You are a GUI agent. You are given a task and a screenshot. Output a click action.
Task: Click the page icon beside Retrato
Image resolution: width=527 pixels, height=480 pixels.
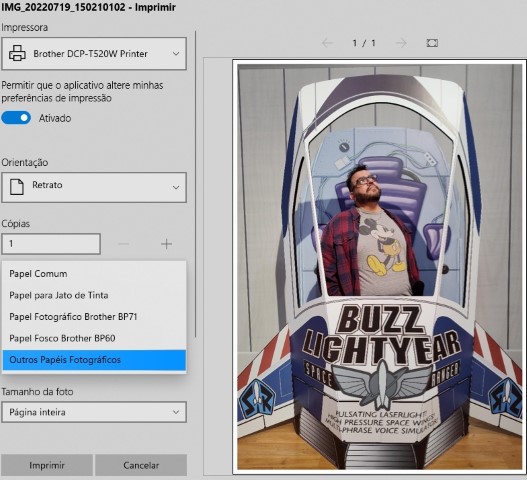pos(16,187)
